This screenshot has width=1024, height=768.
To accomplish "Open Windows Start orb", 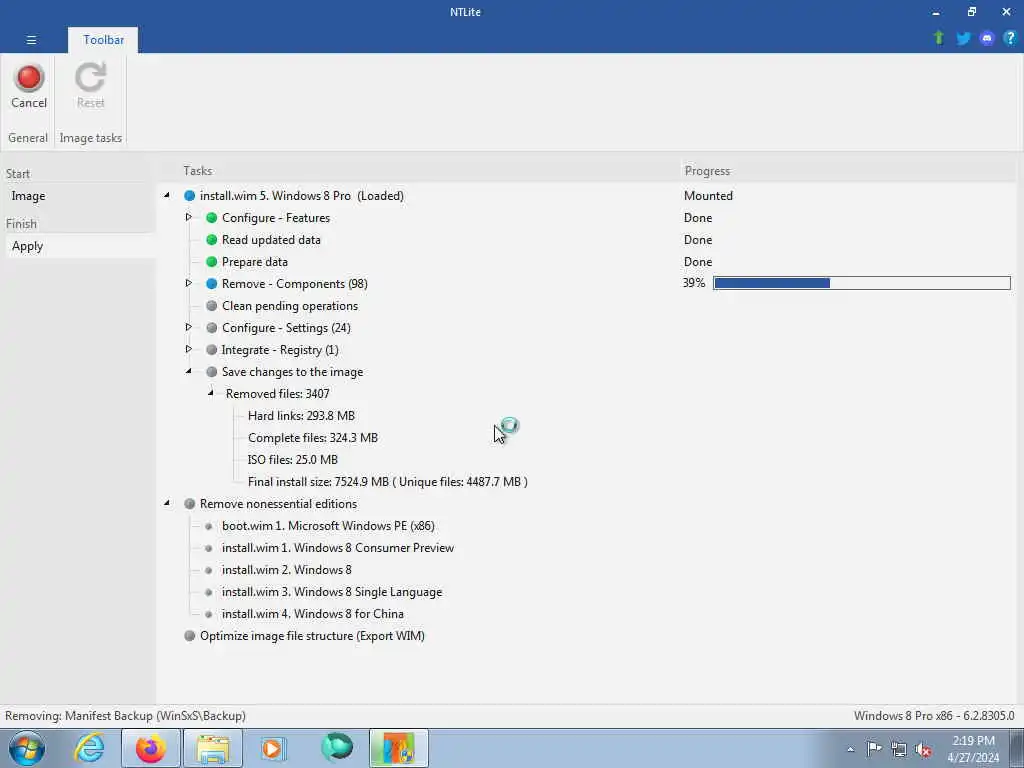I will point(27,748).
